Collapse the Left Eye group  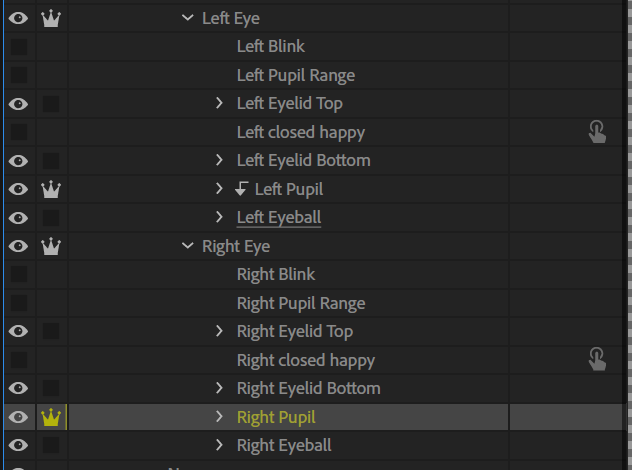(187, 18)
